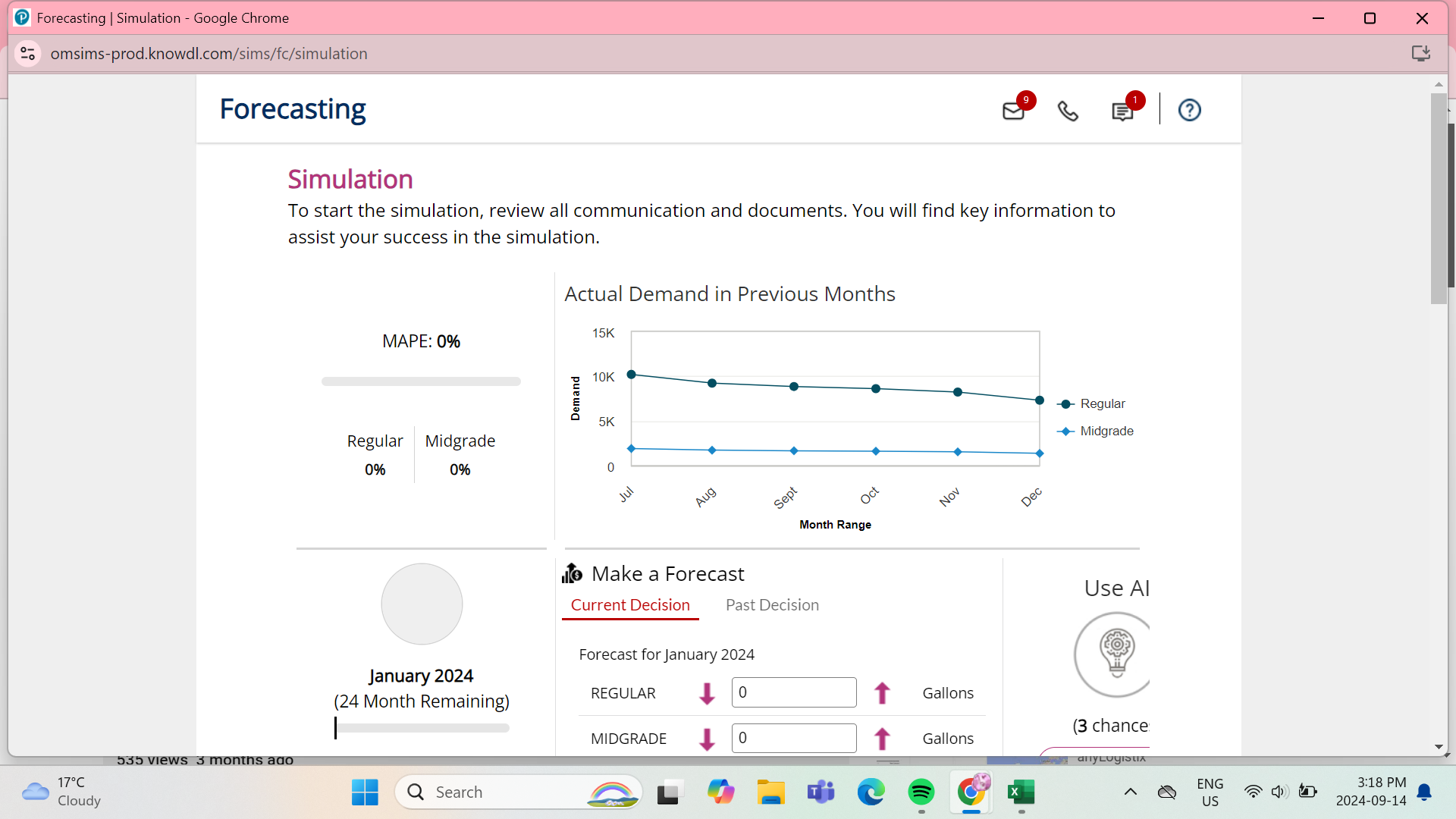Click the Regular gallons input field

793,692
